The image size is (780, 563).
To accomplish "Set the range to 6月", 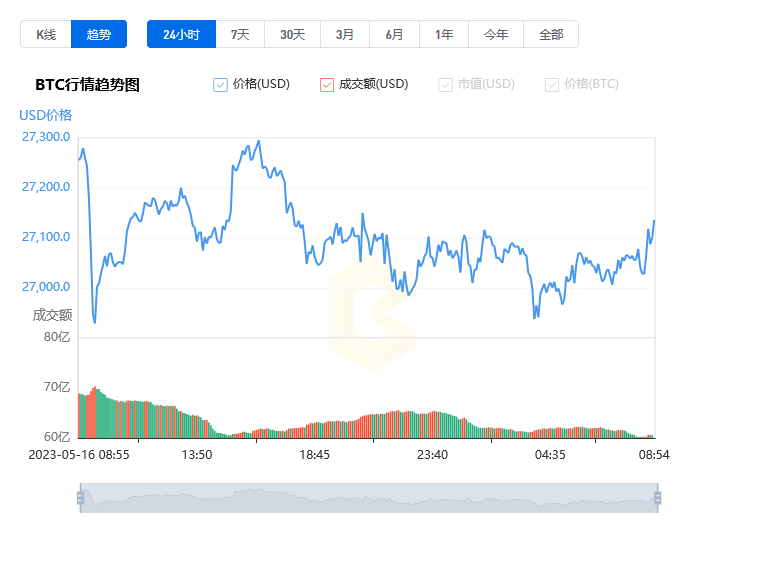I will tap(395, 34).
